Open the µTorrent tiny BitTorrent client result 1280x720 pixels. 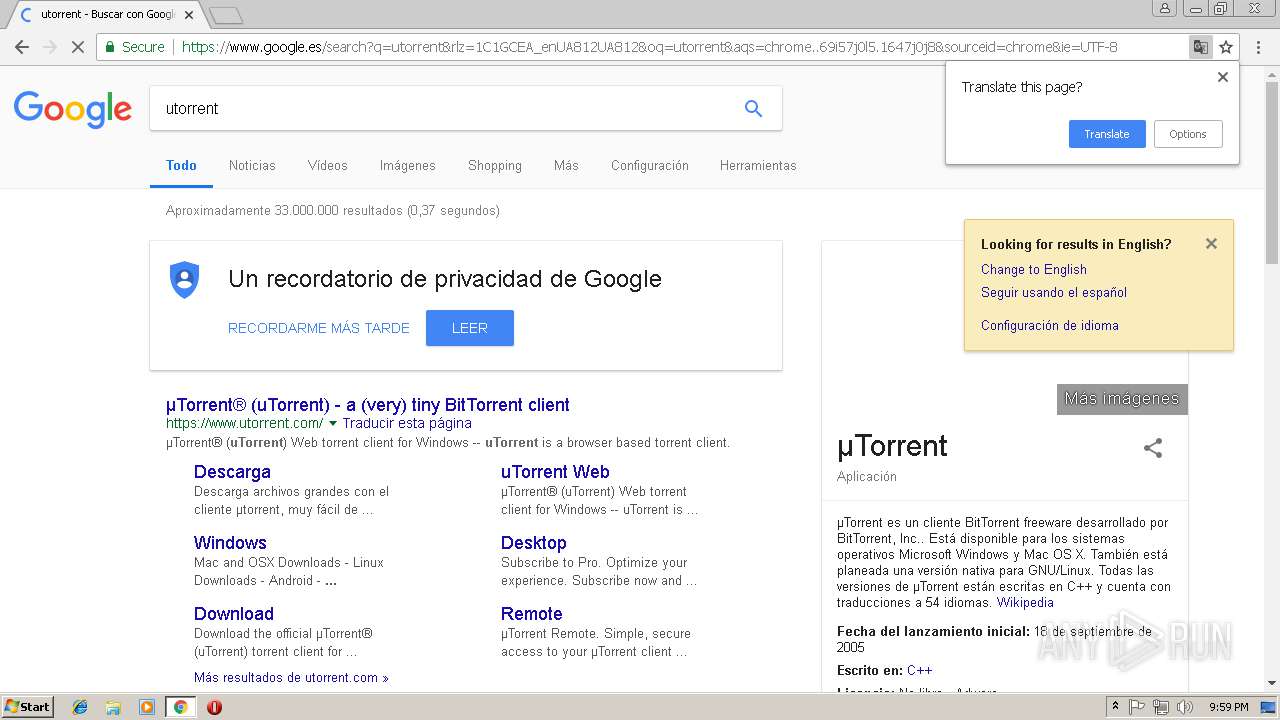coord(368,405)
